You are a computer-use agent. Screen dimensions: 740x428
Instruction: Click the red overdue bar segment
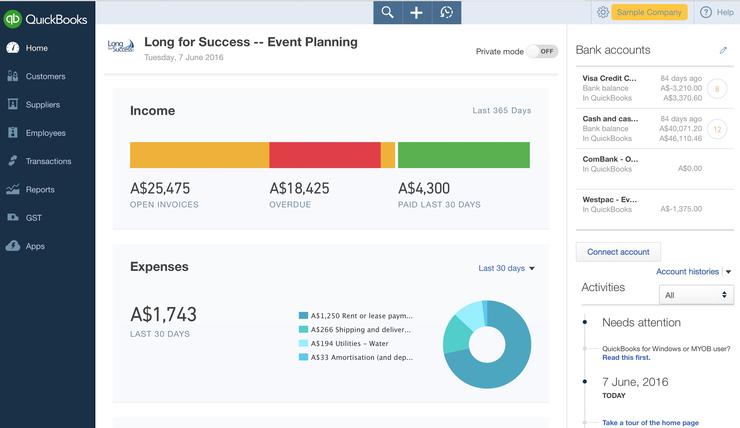click(325, 155)
